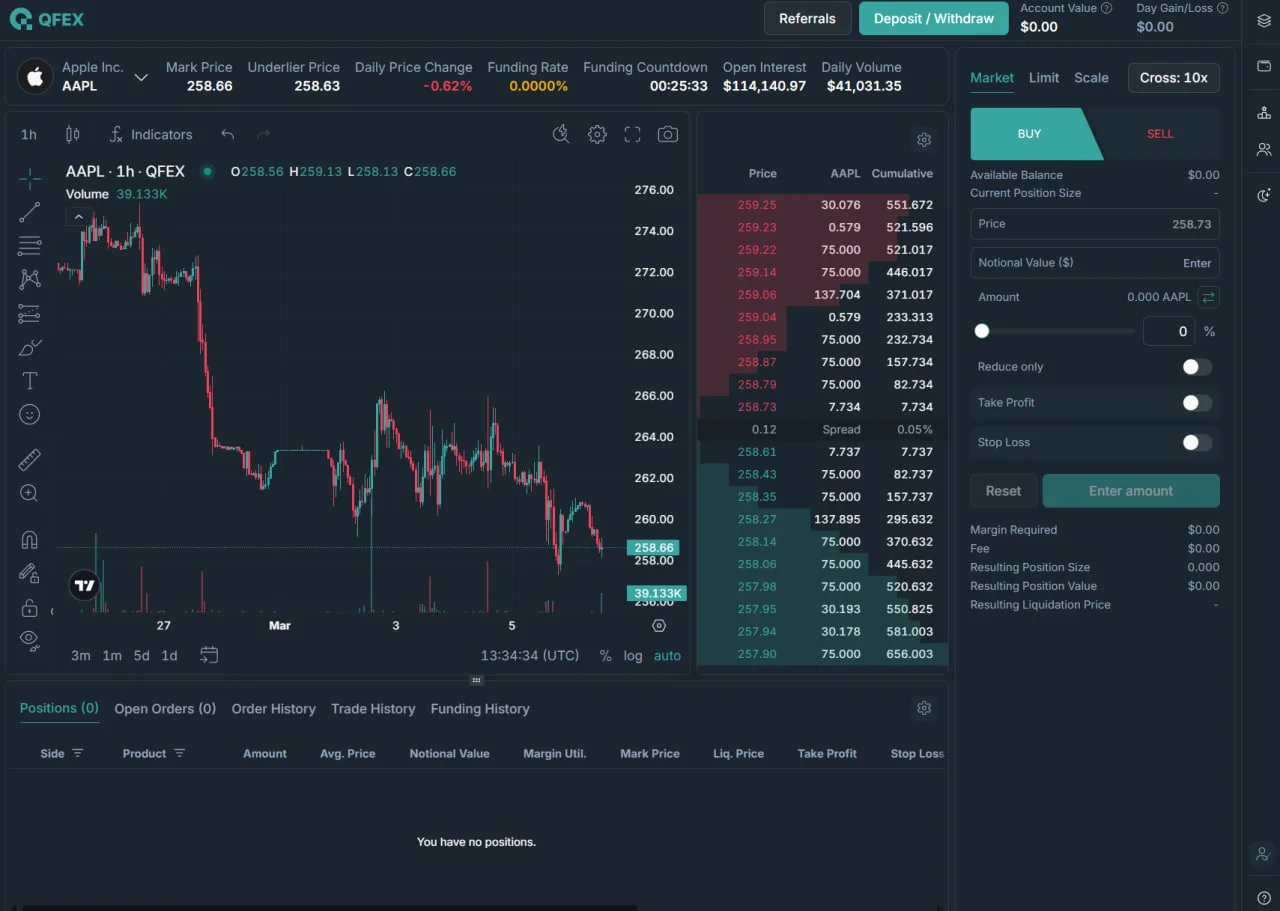
Task: Open positions table settings gear
Action: (924, 708)
